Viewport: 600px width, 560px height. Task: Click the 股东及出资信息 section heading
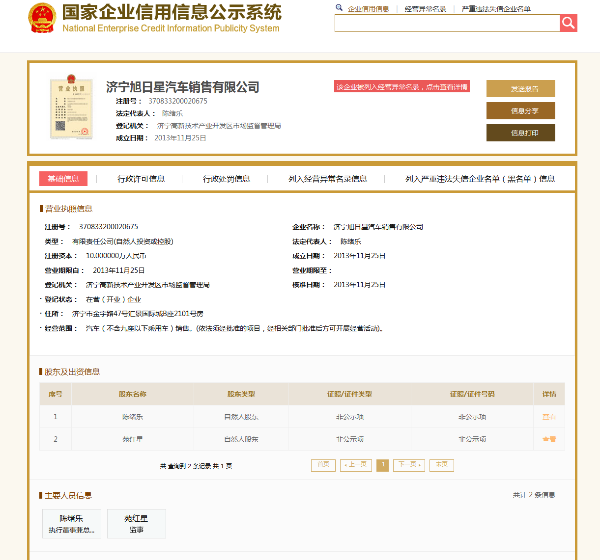[x=72, y=371]
